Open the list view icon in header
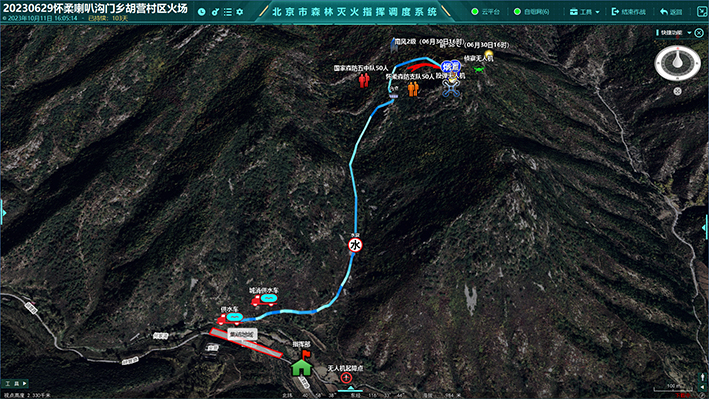The width and height of the screenshot is (709, 399). coord(227,12)
